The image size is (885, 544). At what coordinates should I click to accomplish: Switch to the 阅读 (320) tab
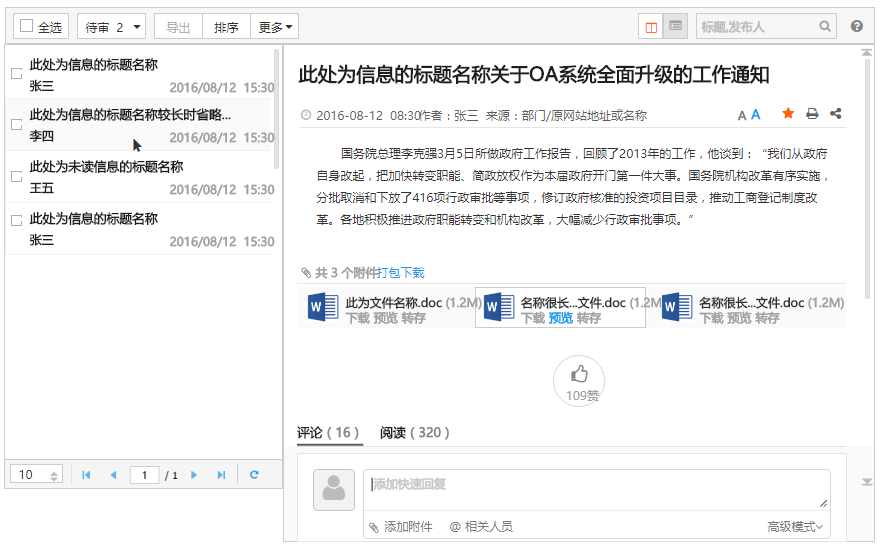pyautogui.click(x=414, y=433)
